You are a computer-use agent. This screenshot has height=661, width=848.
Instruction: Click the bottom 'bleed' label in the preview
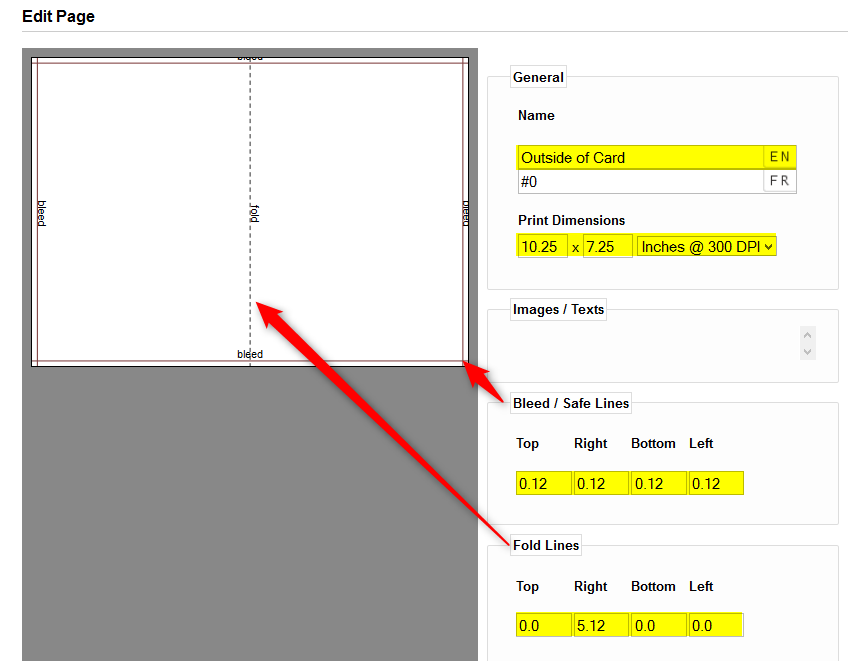250,354
